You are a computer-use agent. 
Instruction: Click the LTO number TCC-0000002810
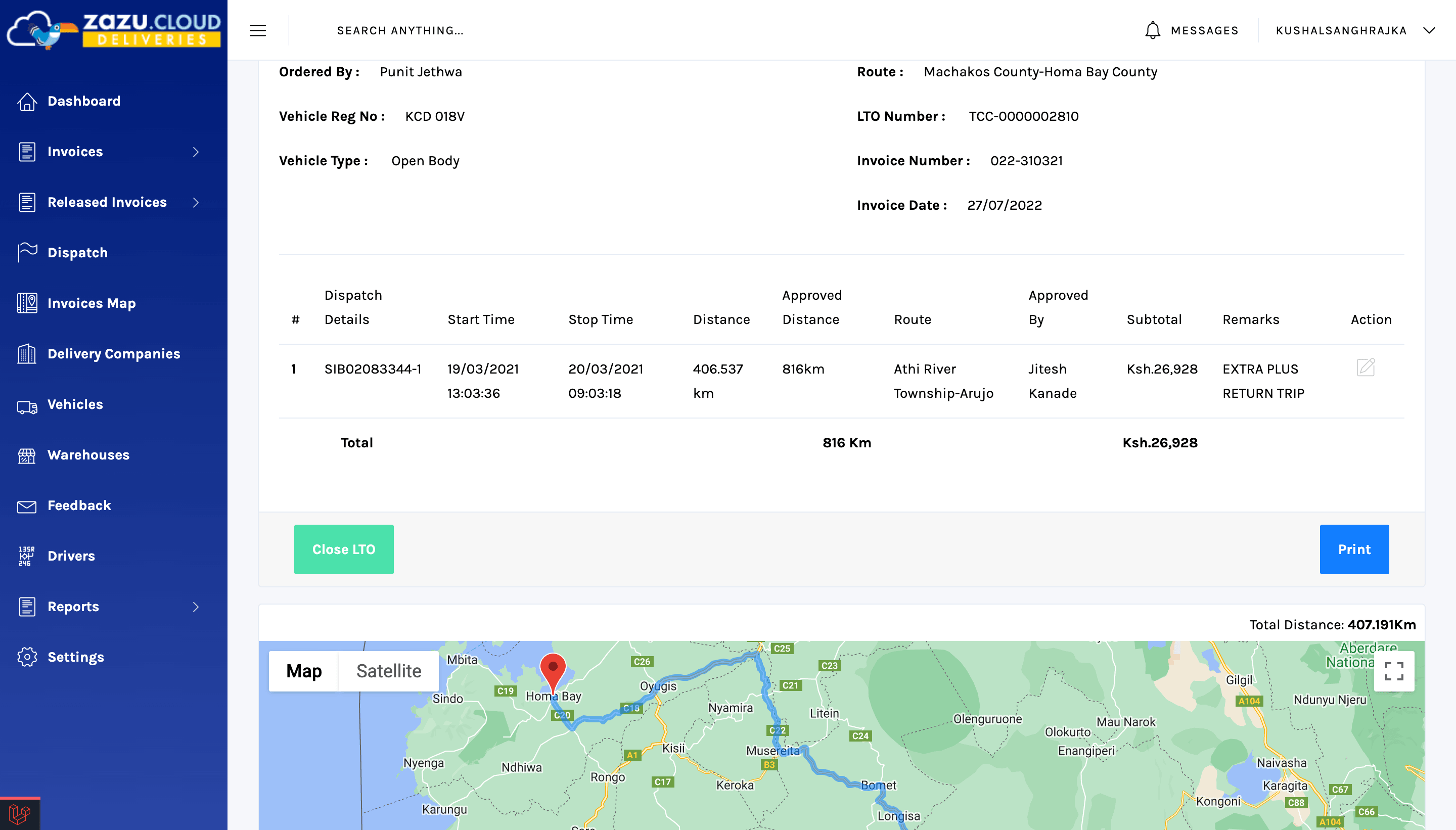tap(1023, 116)
